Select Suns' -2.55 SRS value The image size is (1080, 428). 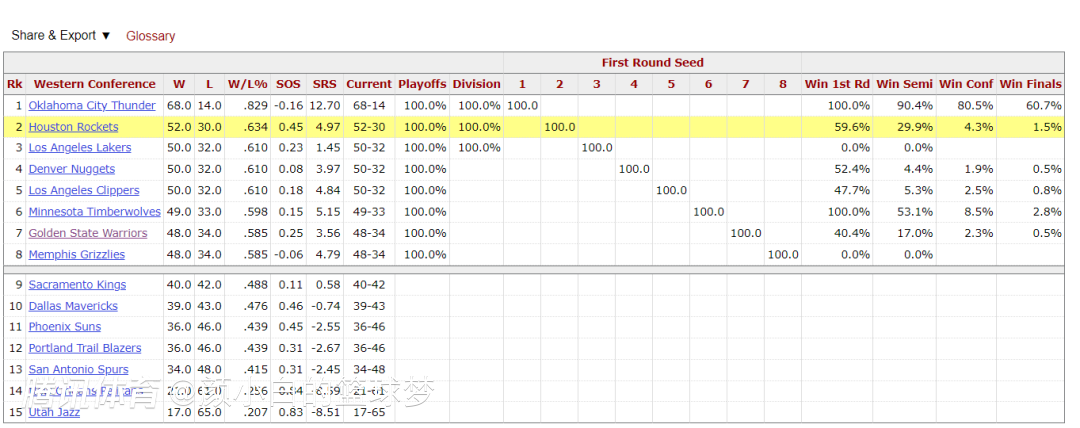pyautogui.click(x=324, y=327)
